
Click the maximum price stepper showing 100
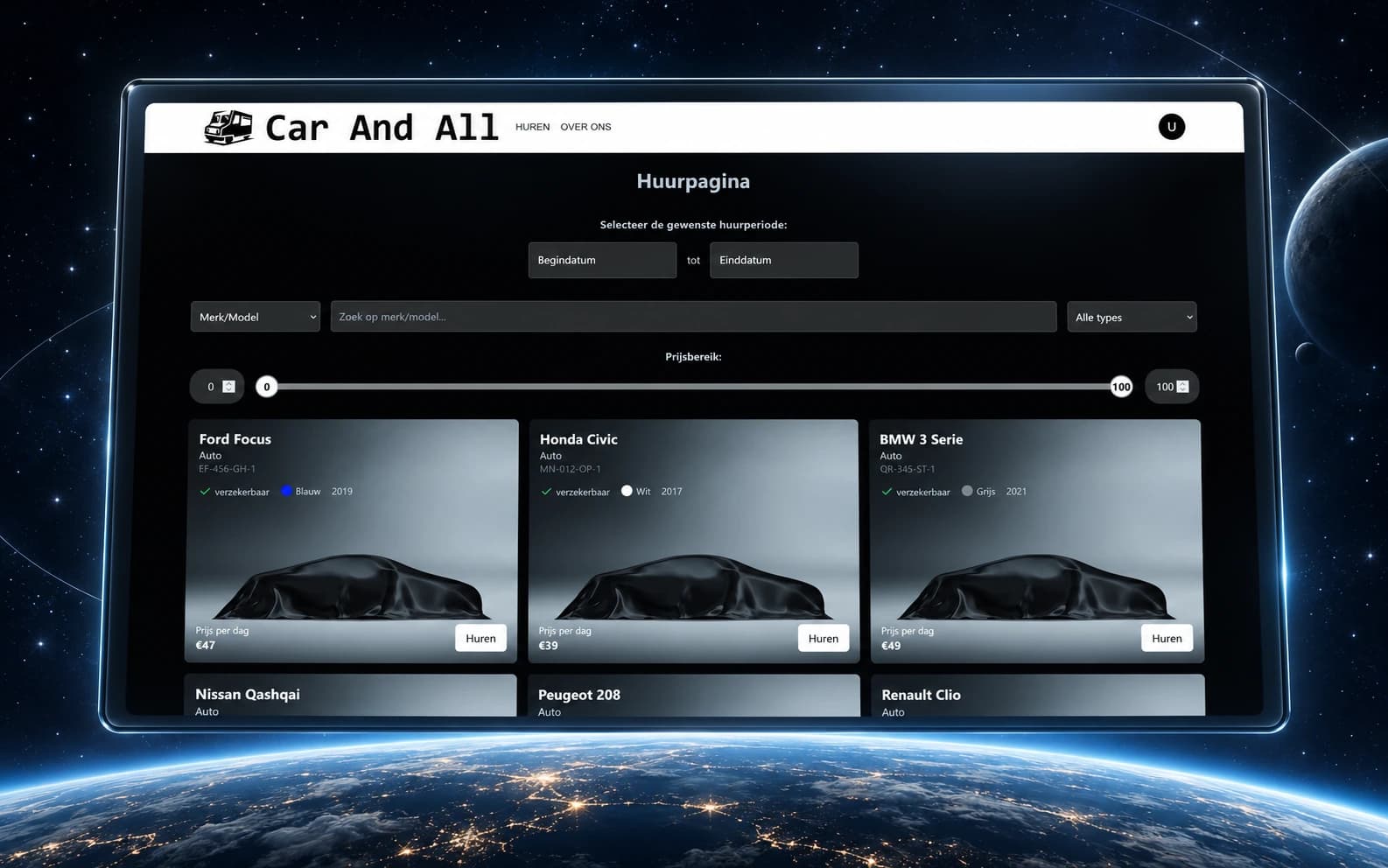pyautogui.click(x=1172, y=387)
